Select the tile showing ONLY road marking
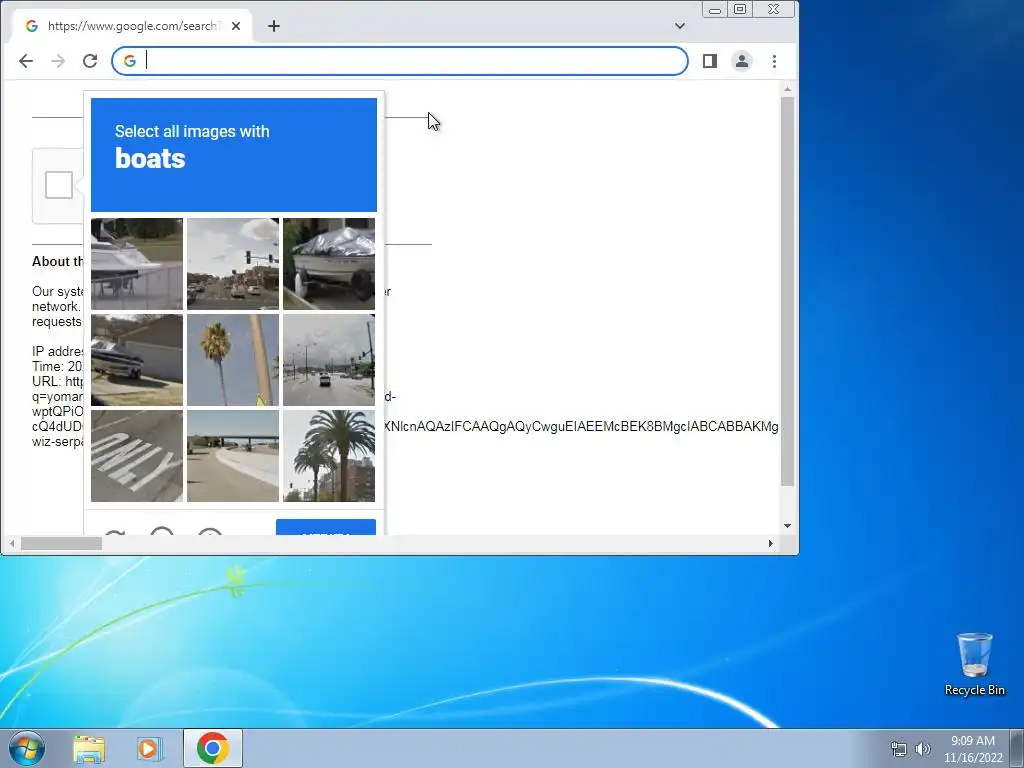The height and width of the screenshot is (768, 1024). tap(137, 456)
